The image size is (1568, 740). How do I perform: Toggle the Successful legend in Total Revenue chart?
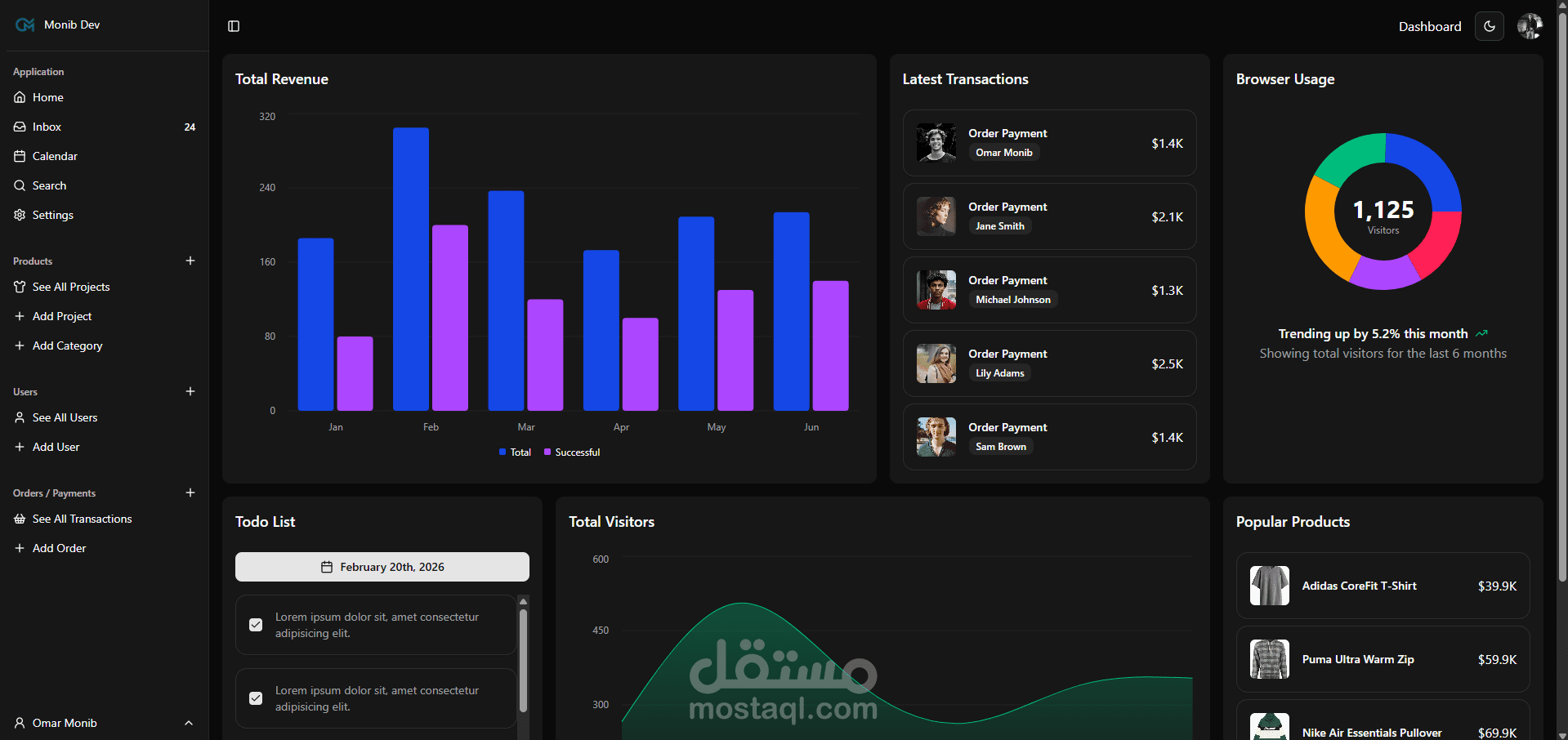[571, 452]
